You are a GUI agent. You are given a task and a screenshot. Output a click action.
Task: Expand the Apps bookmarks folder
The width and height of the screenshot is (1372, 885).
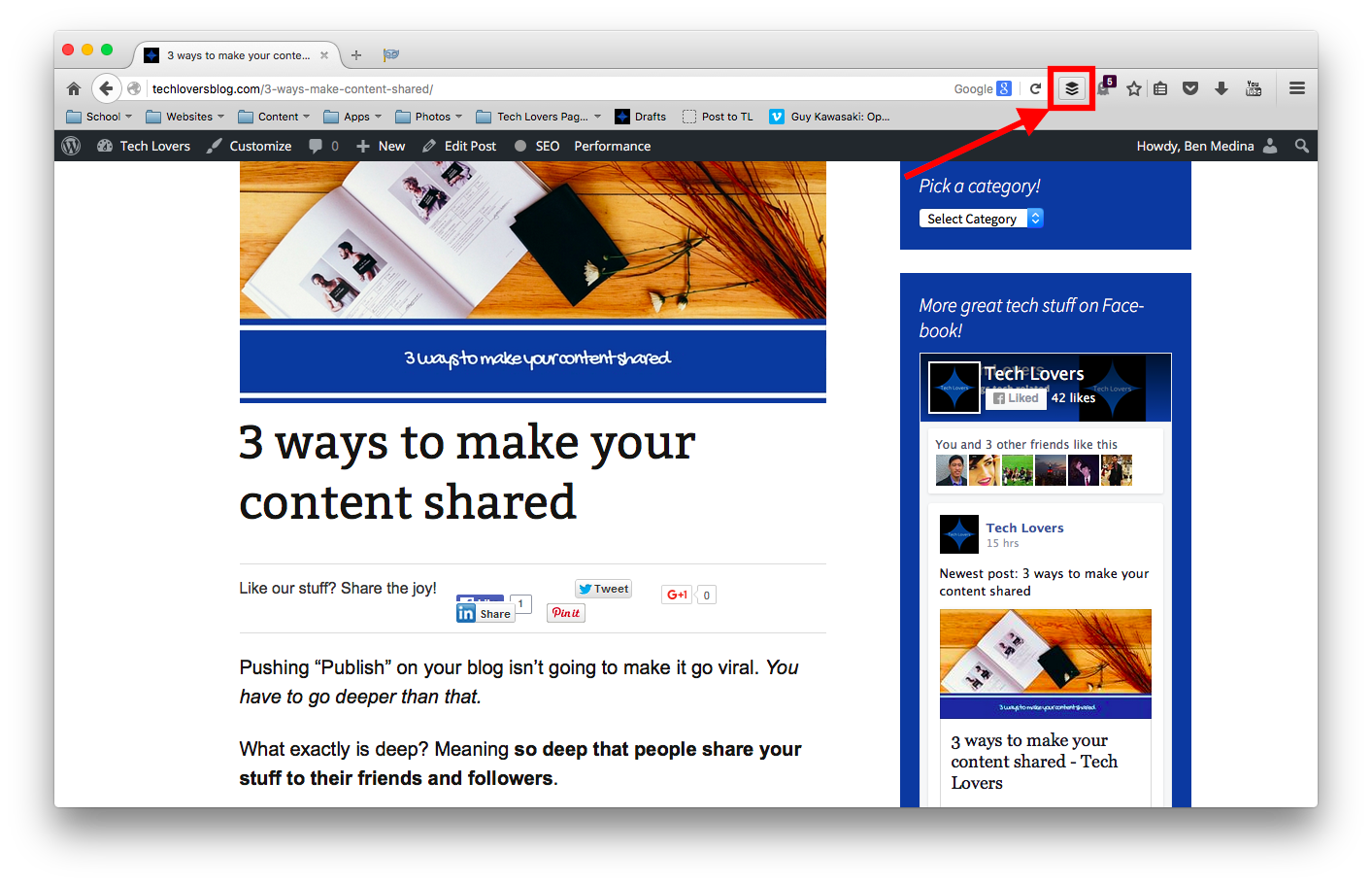(352, 117)
